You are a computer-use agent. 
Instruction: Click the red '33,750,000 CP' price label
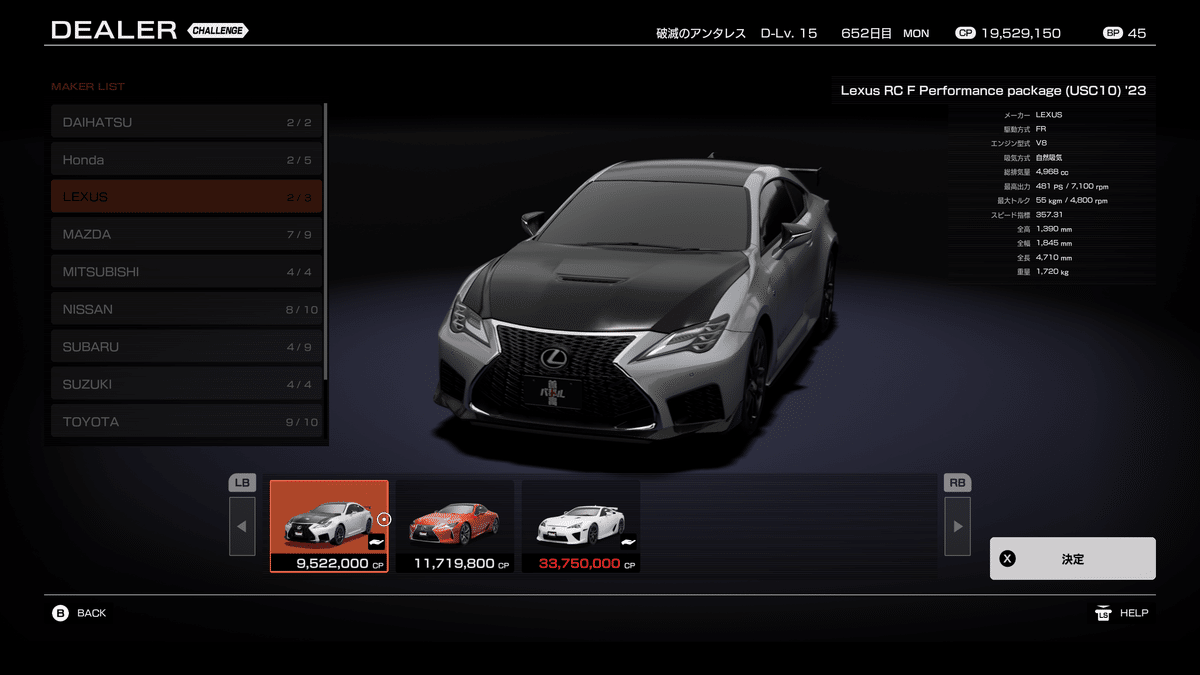[x=588, y=564]
